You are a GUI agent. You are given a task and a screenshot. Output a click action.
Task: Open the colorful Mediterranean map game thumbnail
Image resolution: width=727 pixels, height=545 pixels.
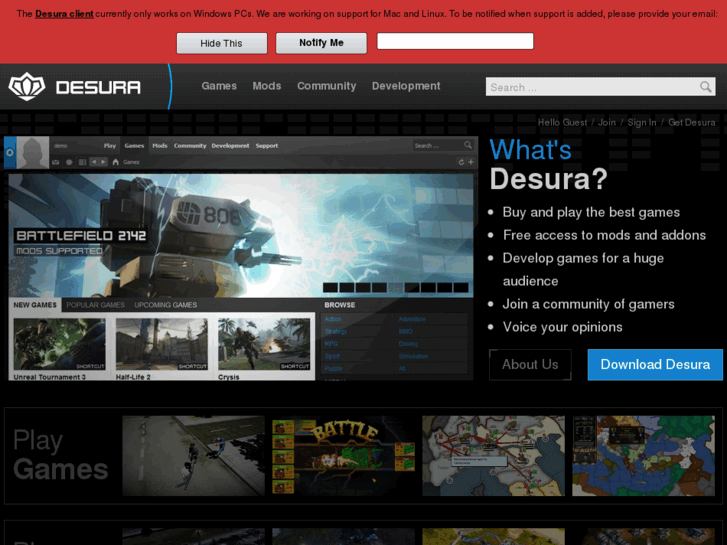(644, 455)
